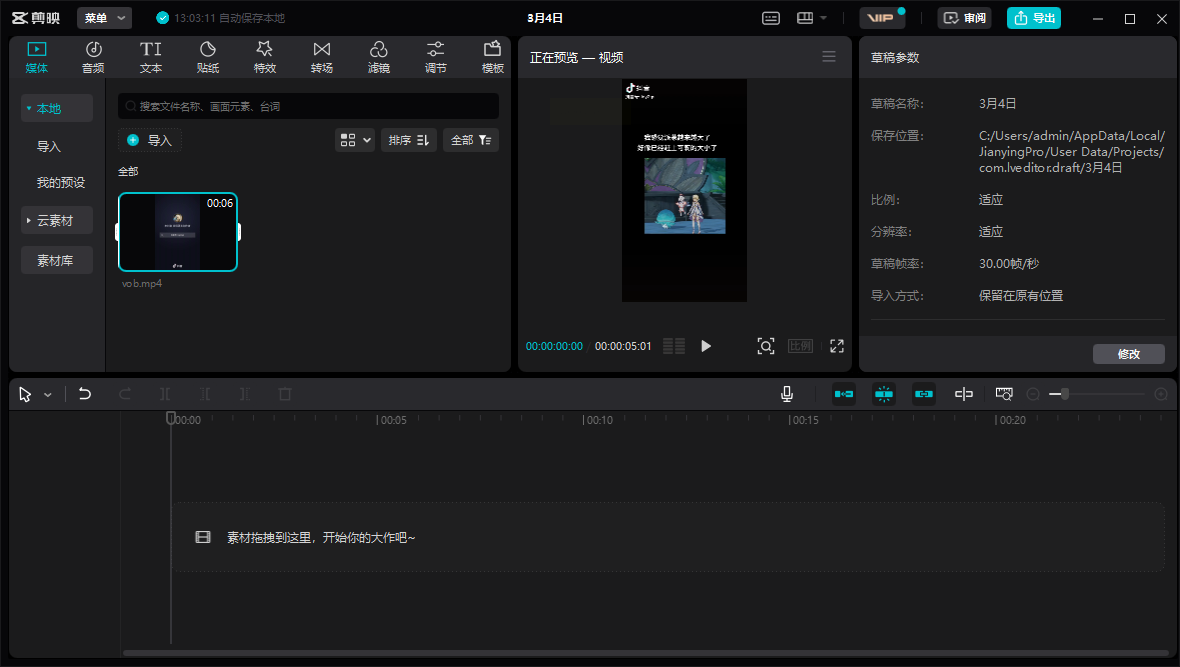Switch to the 音频 audio tab
1180x667 pixels.
point(93,57)
